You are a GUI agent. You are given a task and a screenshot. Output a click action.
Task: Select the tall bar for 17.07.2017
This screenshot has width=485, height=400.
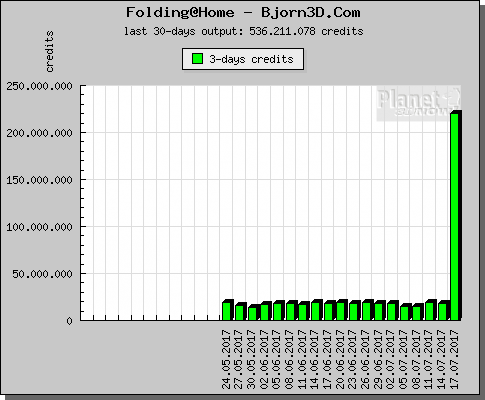click(456, 215)
